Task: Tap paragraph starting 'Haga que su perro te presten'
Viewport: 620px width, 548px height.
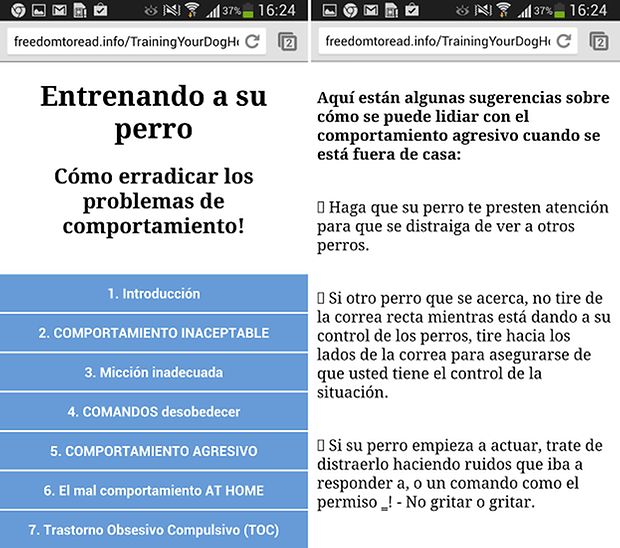Action: [x=463, y=226]
